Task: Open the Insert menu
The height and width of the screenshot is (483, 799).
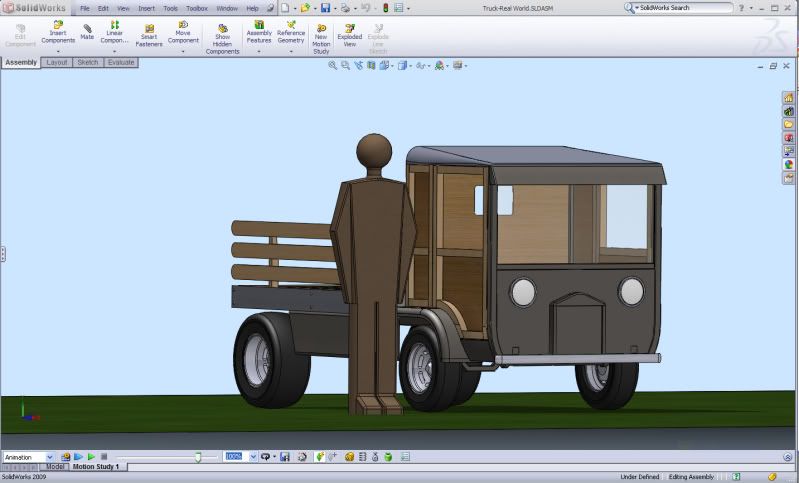Action: [x=146, y=8]
